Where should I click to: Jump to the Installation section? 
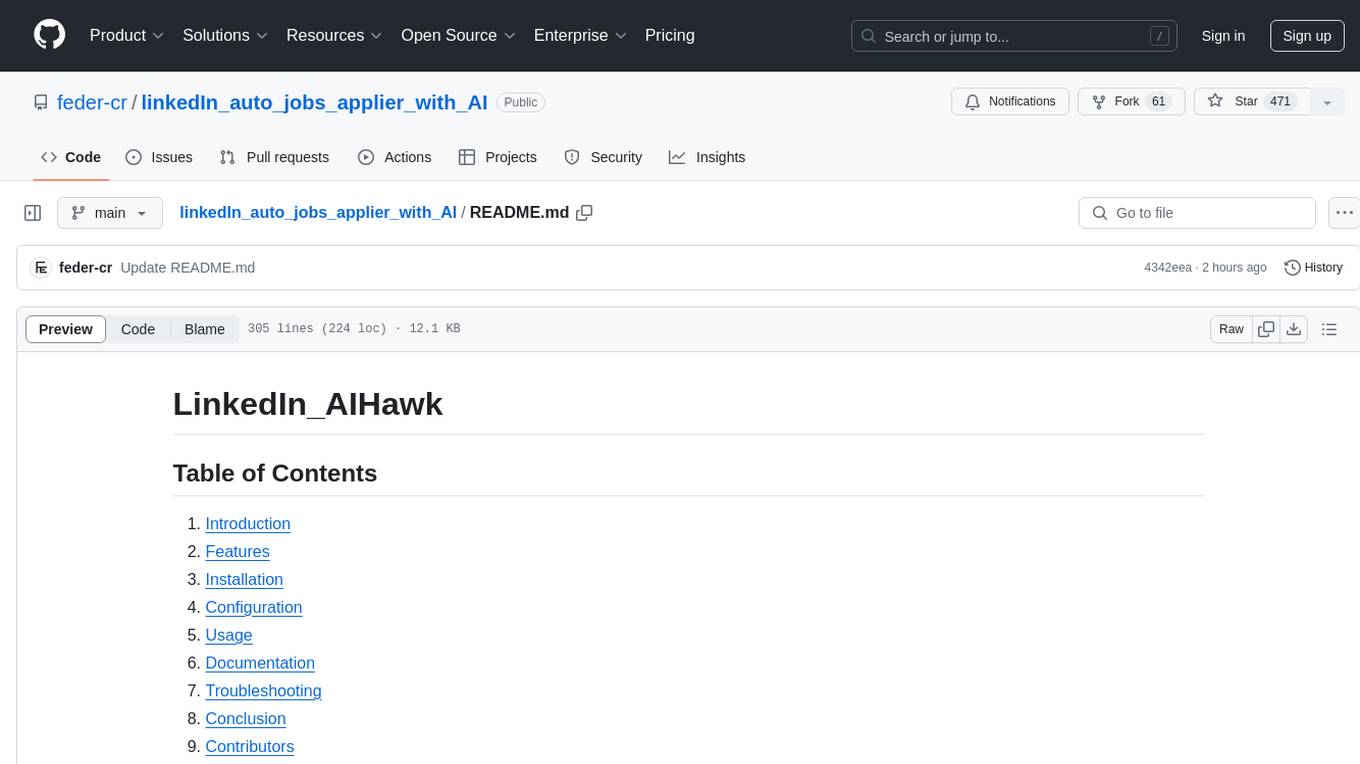pos(244,580)
